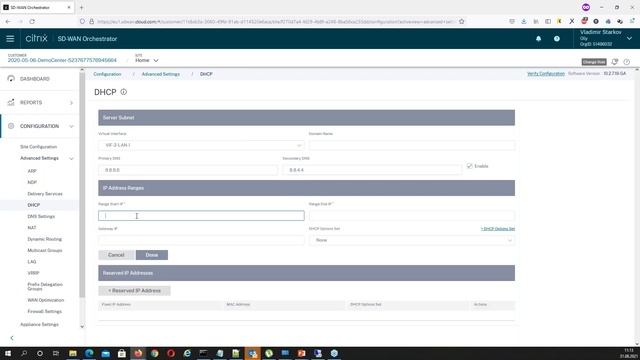Open Microsoft Store from taskbar
This screenshot has height=360, width=640.
[122, 353]
